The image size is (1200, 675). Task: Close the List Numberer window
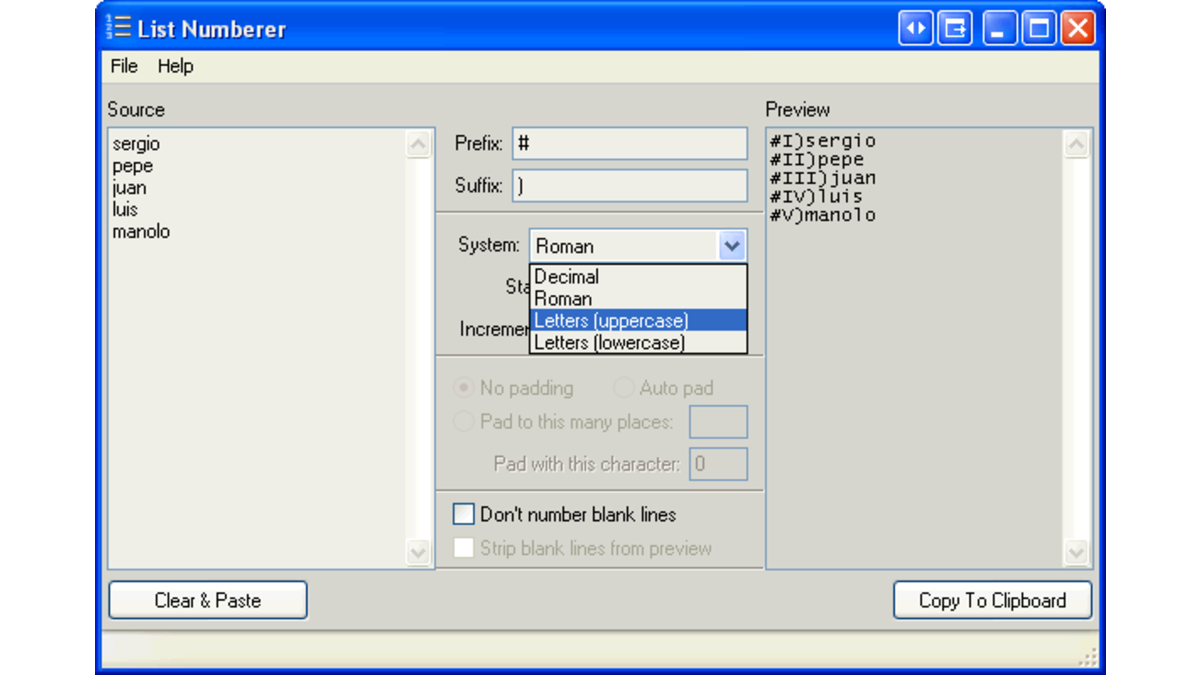coord(1077,28)
